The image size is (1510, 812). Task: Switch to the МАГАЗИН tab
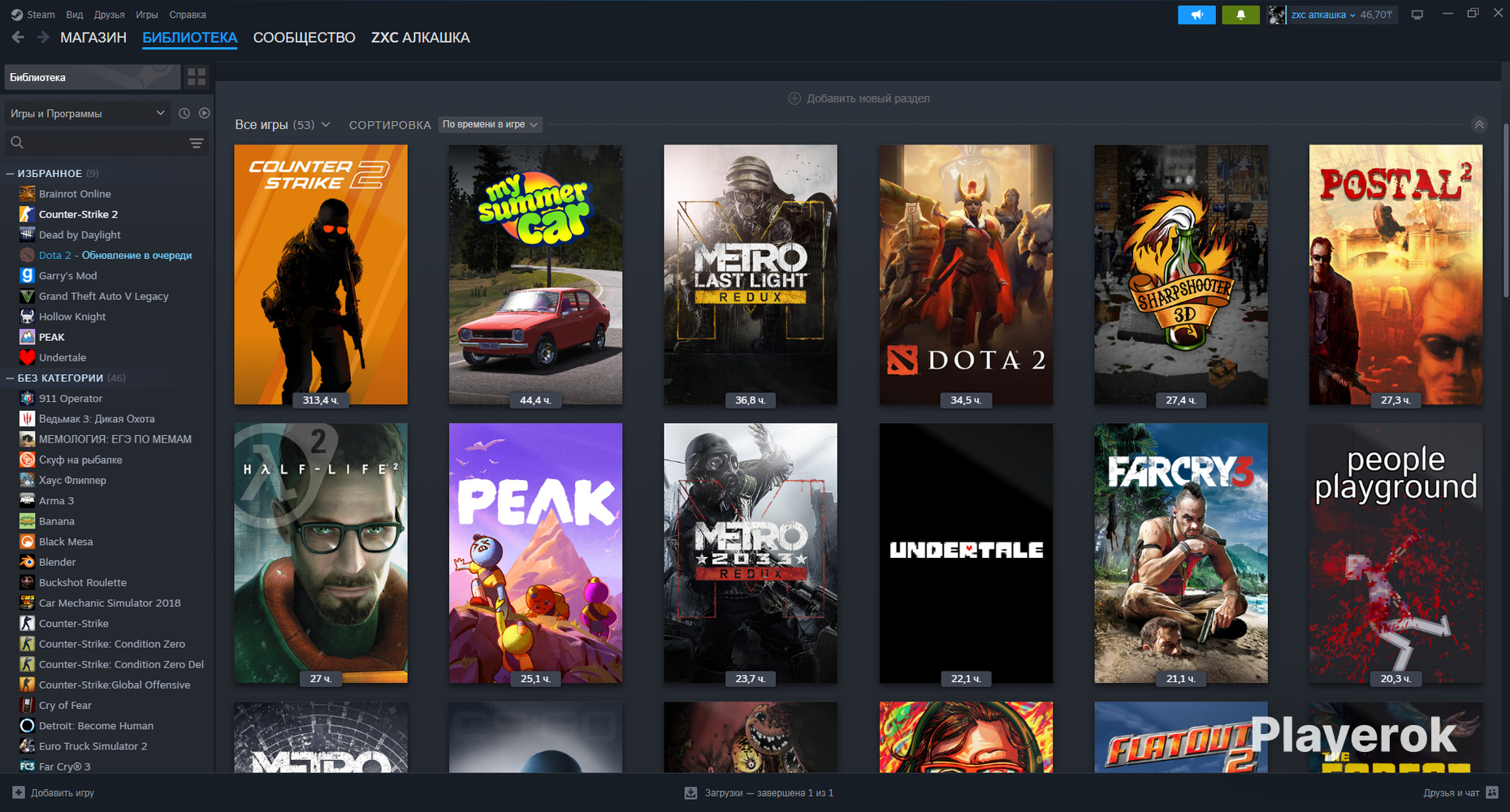[x=93, y=37]
